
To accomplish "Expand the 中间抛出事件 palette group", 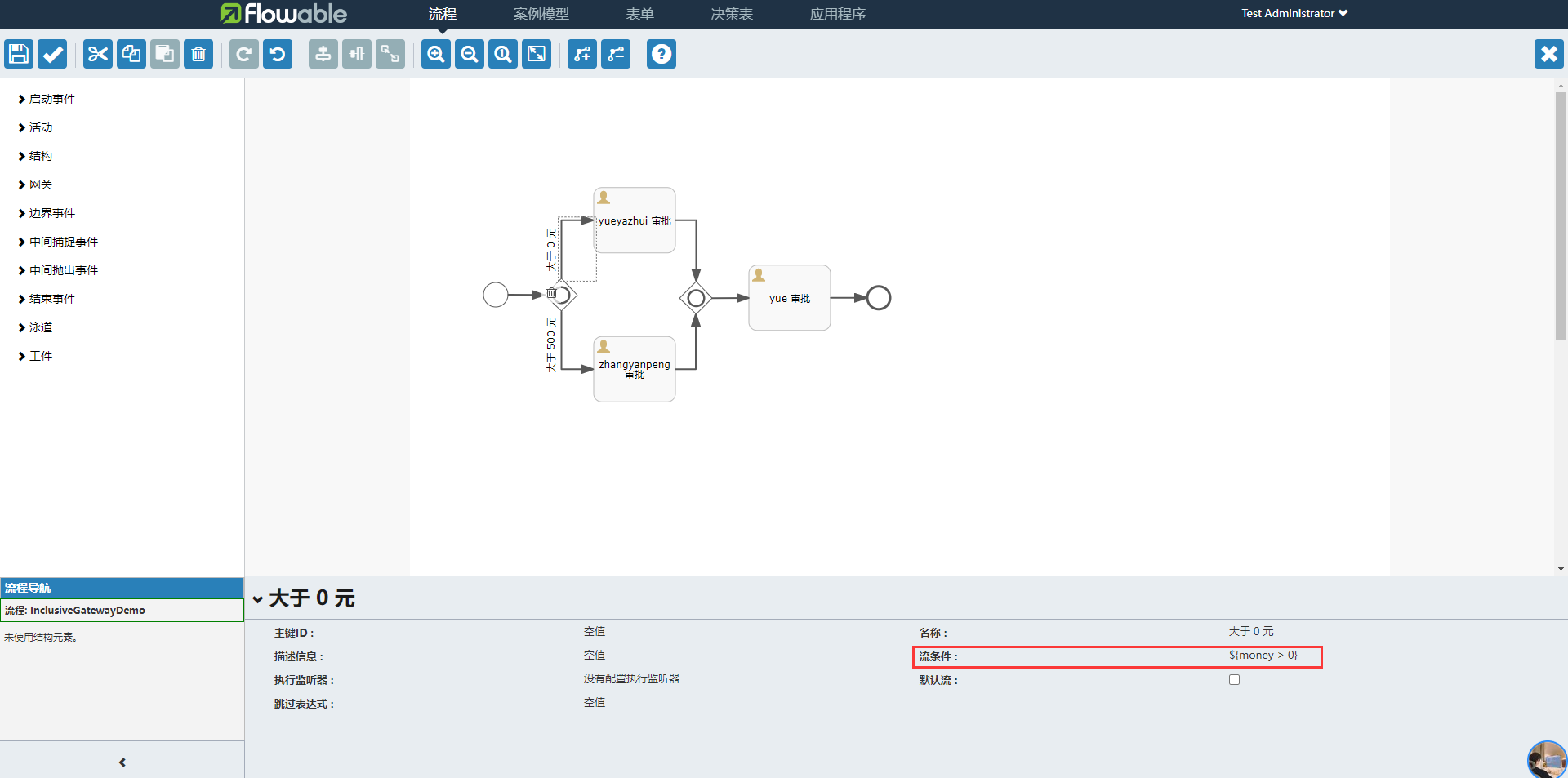I will tap(58, 270).
